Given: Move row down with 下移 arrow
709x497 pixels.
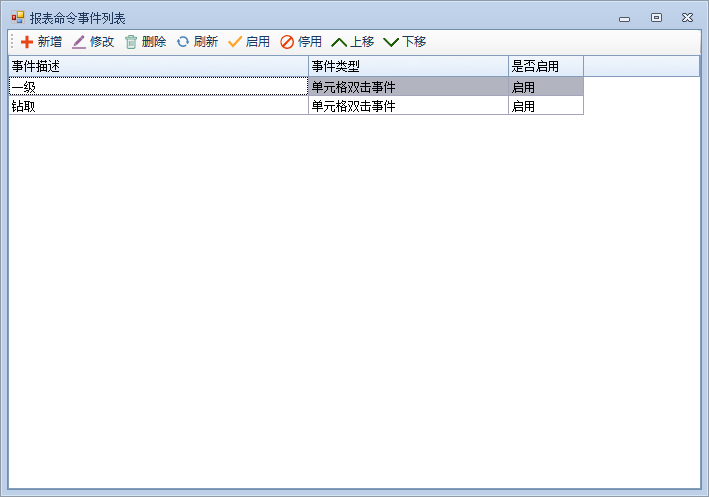Looking at the screenshot, I should coord(392,42).
